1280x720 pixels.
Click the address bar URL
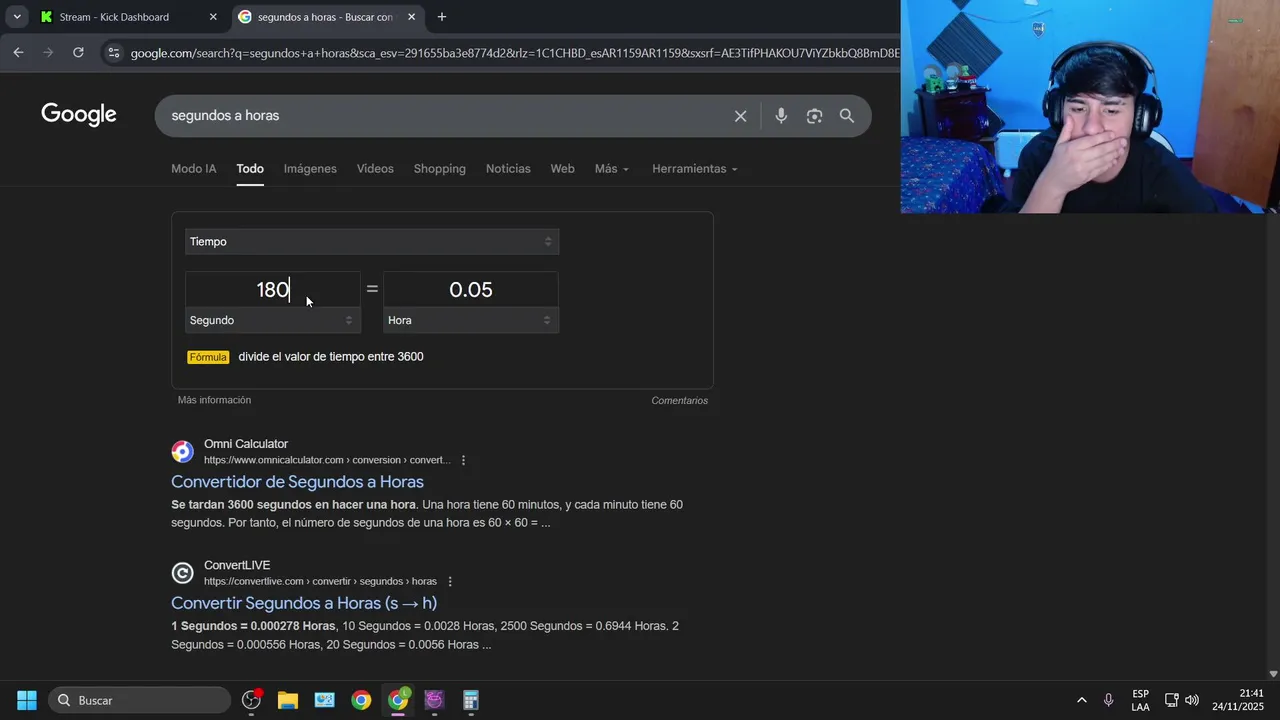click(514, 53)
